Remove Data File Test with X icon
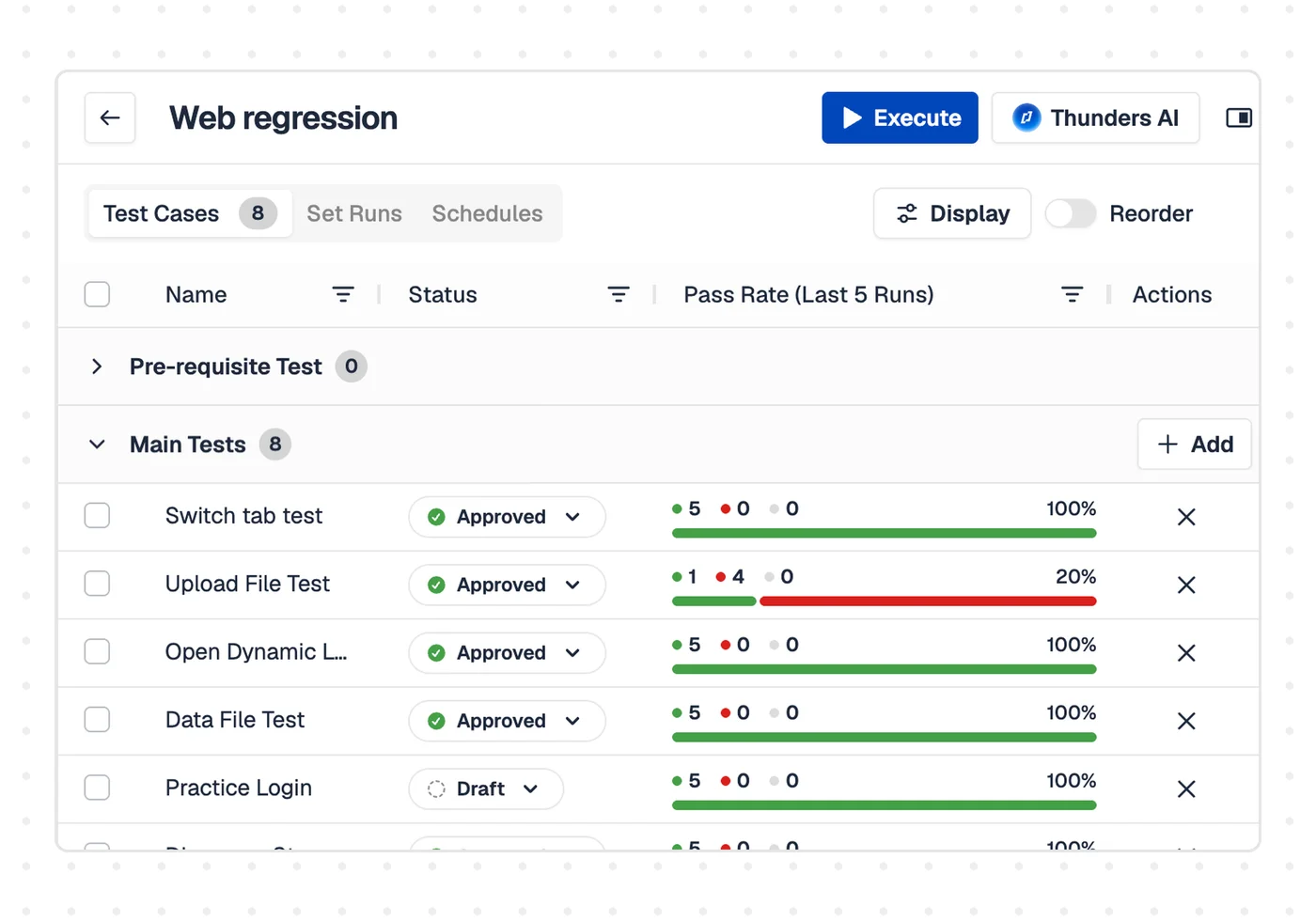This screenshot has width=1316, height=921. tap(1186, 721)
